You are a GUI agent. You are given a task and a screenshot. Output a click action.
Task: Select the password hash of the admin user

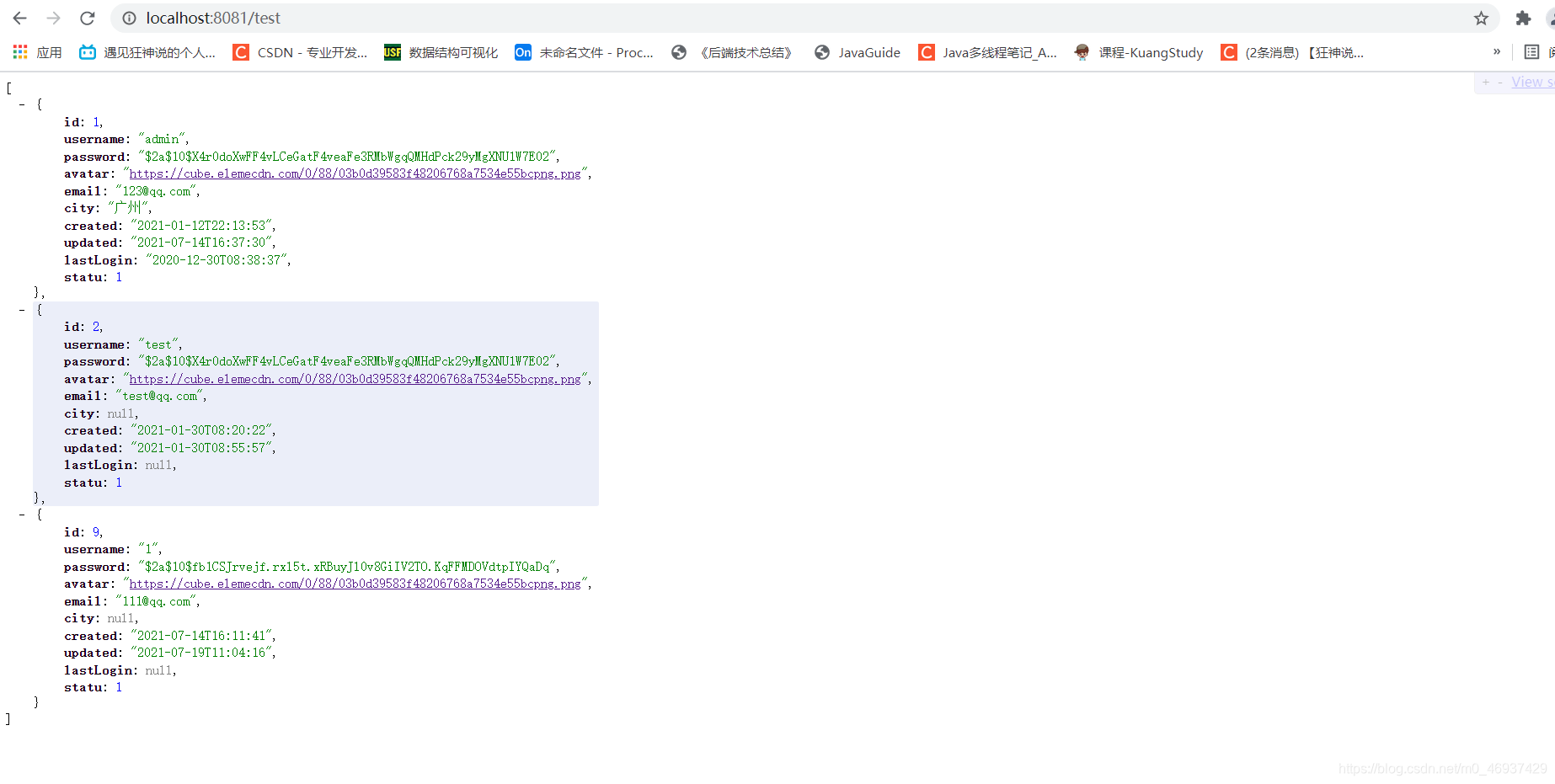point(348,157)
